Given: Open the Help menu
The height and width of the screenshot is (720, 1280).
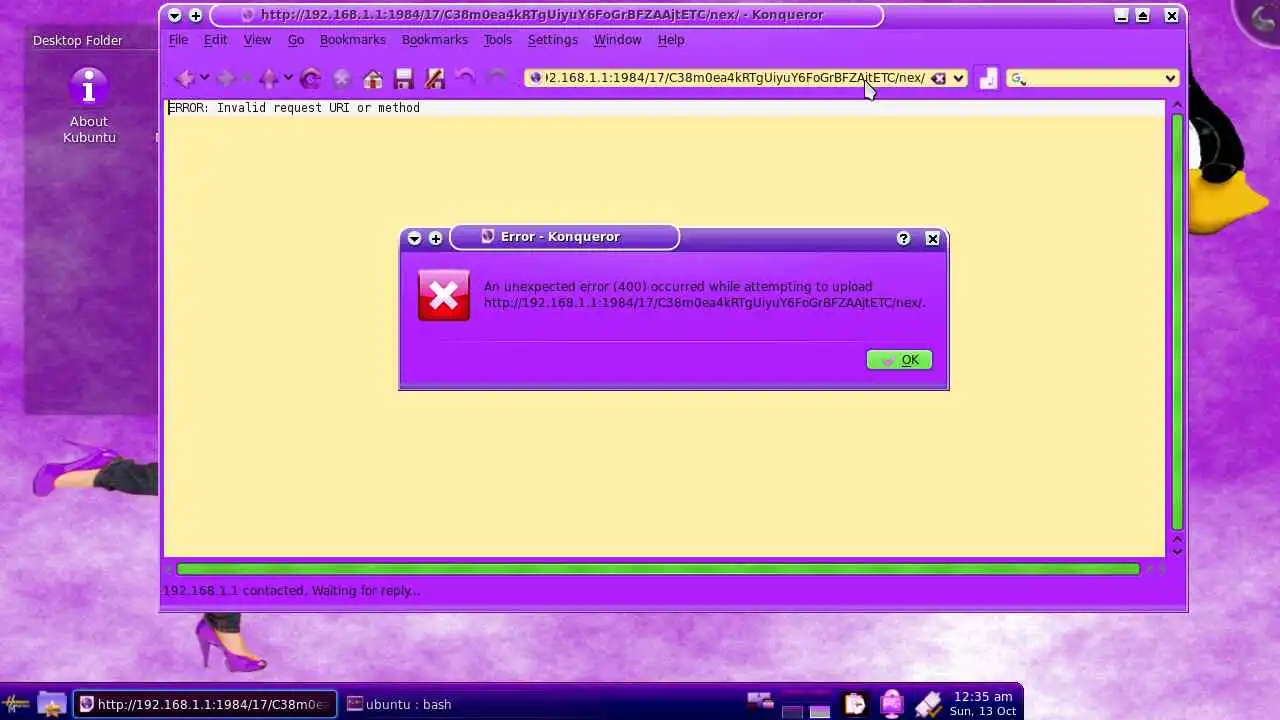Looking at the screenshot, I should 671,40.
